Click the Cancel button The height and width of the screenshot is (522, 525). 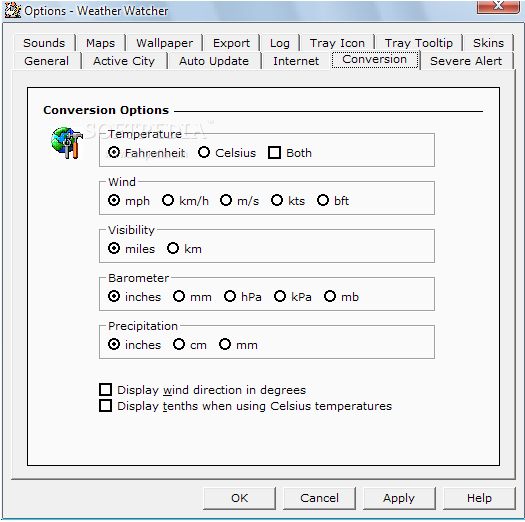coord(319,498)
